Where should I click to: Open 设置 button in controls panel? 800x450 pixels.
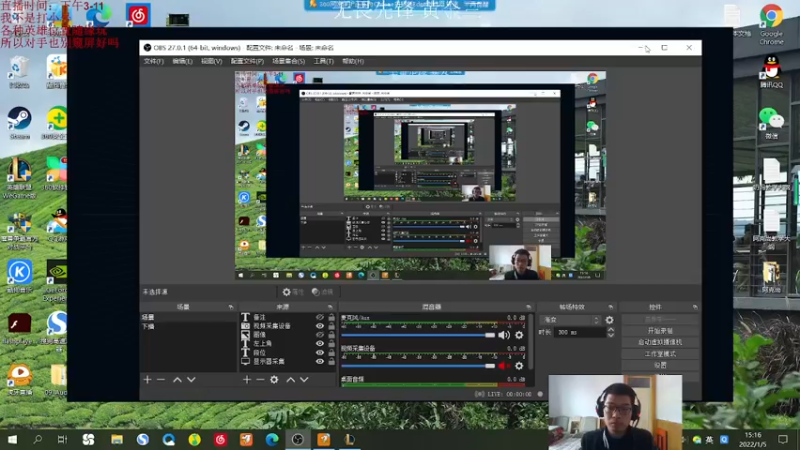[x=660, y=365]
